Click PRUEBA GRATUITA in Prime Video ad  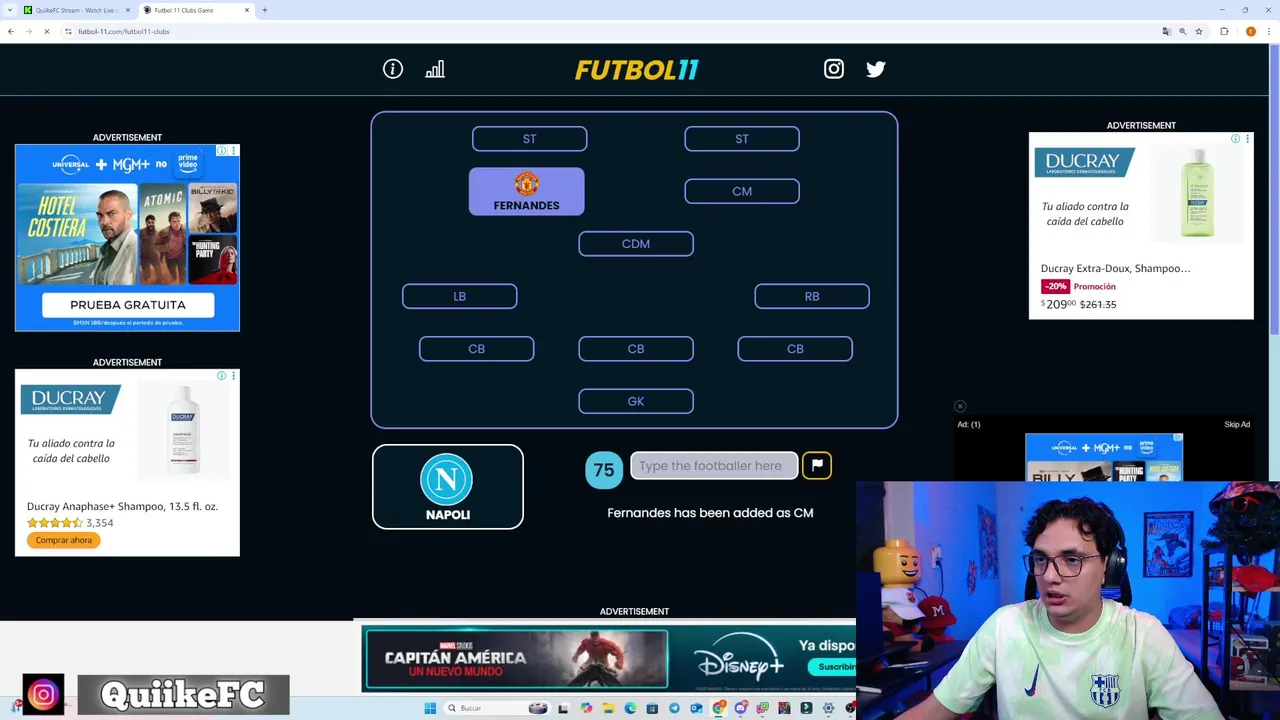click(x=128, y=305)
